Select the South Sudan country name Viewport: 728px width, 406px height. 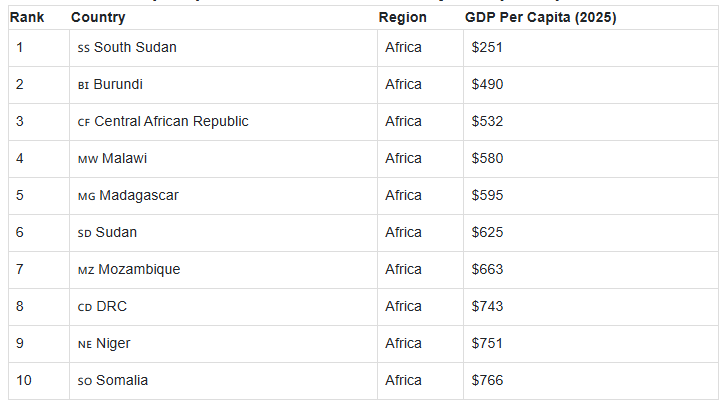(135, 47)
